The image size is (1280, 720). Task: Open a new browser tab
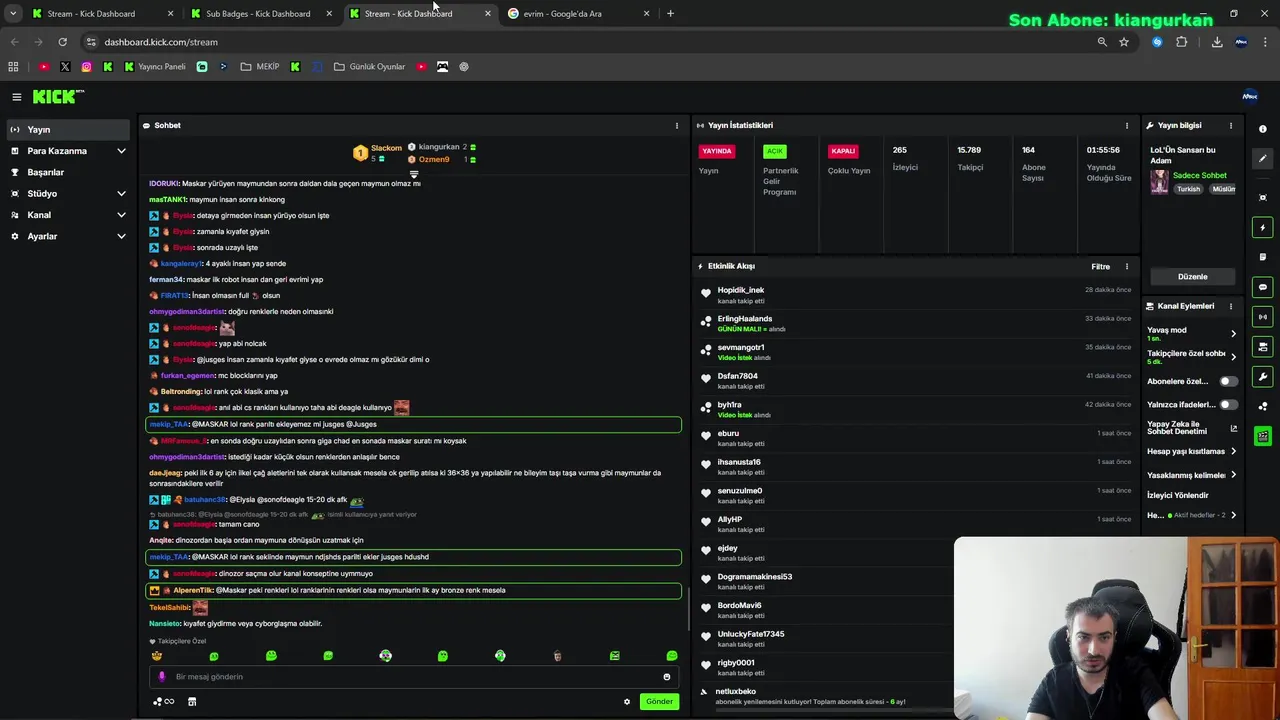[x=670, y=14]
